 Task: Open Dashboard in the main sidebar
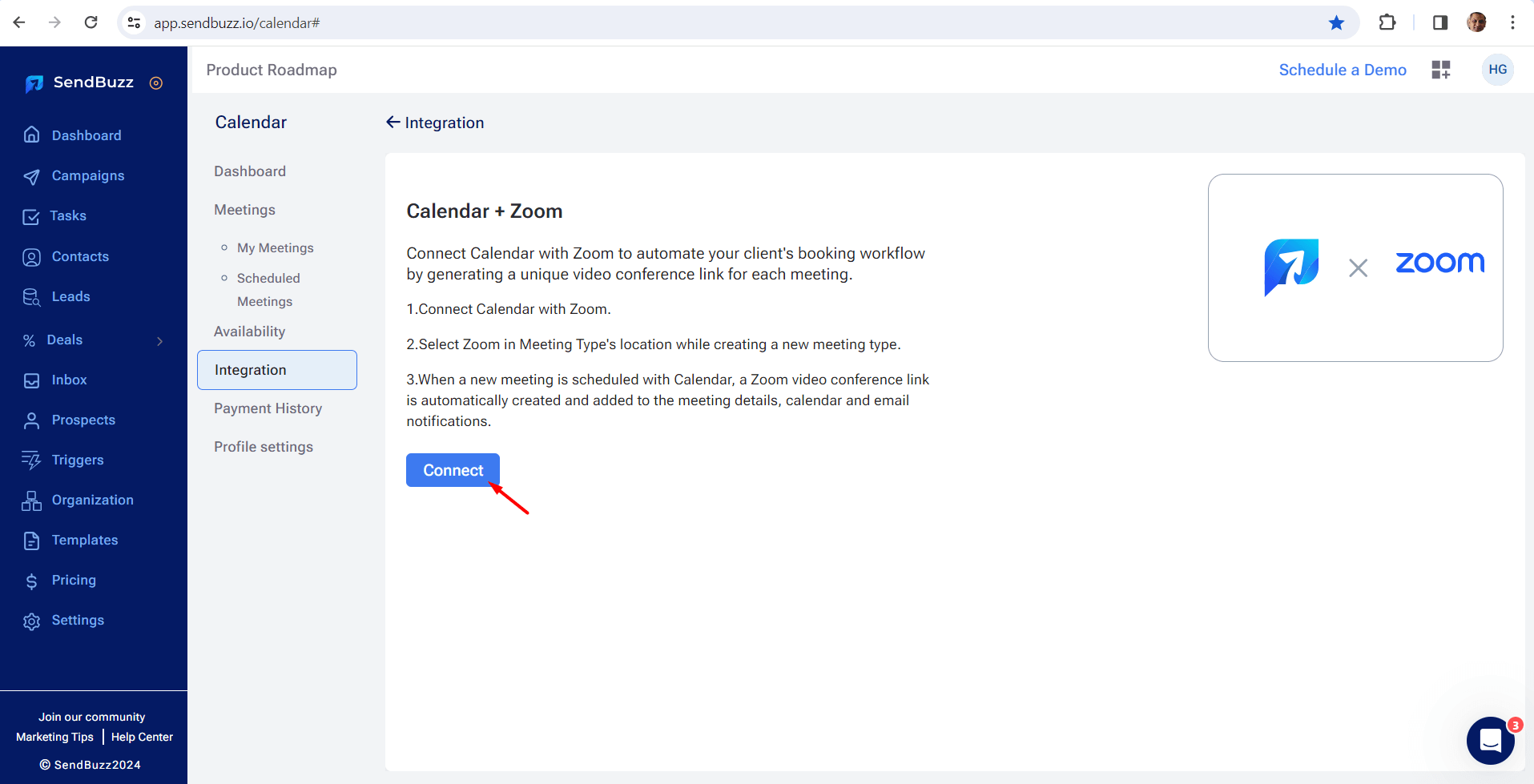87,135
